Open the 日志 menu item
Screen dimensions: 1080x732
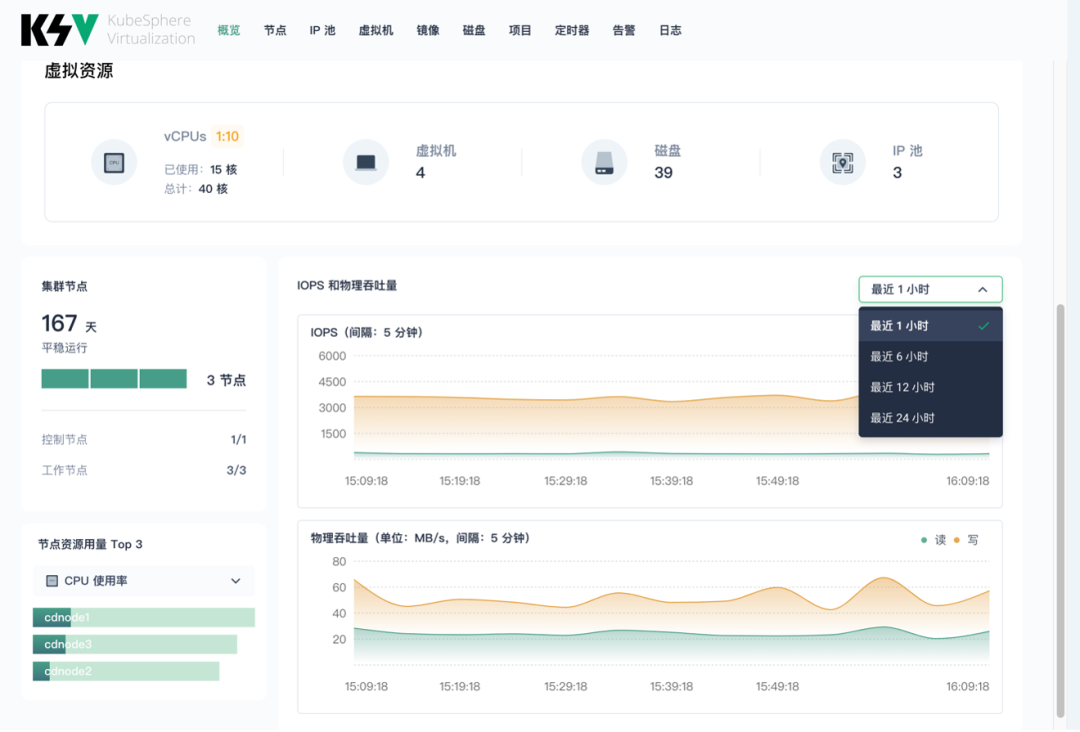(670, 30)
